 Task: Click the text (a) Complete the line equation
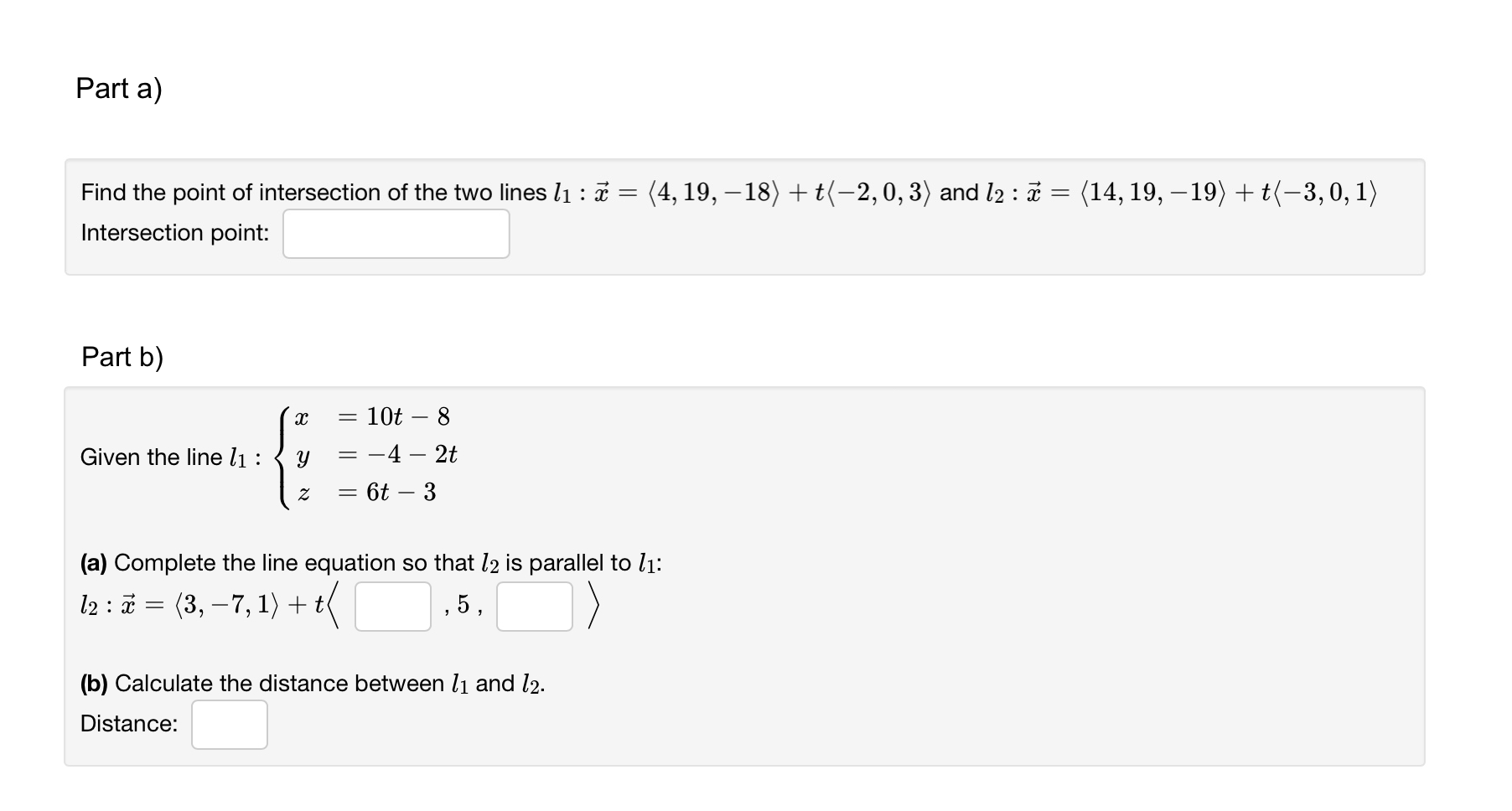[x=335, y=562]
